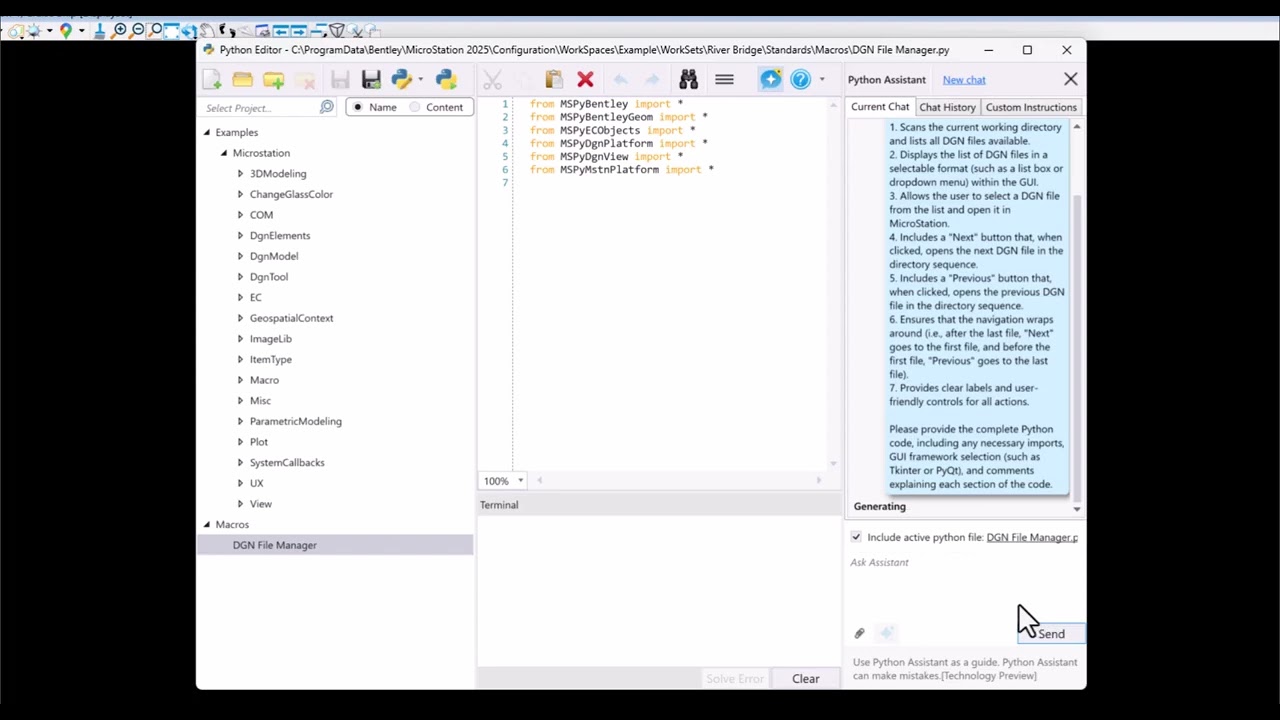The width and height of the screenshot is (1280, 720).
Task: Expand the DgnElements folder
Action: 240,236
